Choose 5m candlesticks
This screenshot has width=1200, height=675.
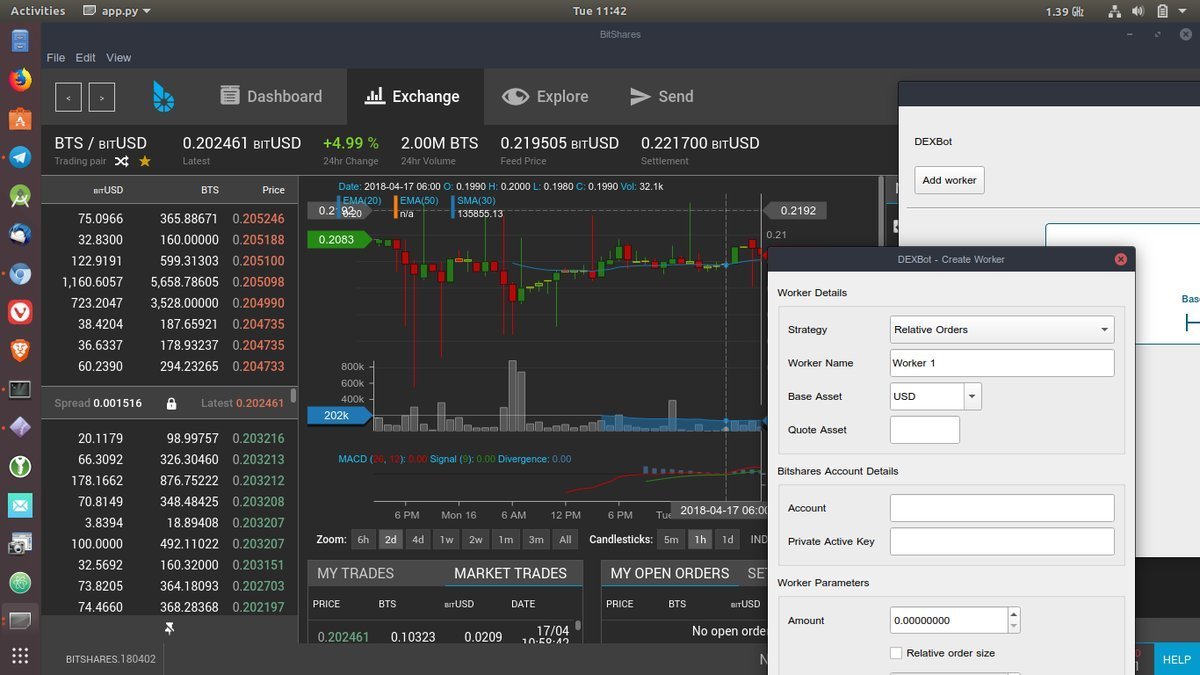(671, 540)
